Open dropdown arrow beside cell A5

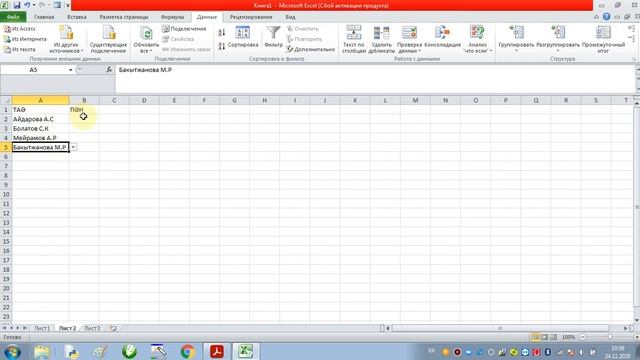(73, 147)
